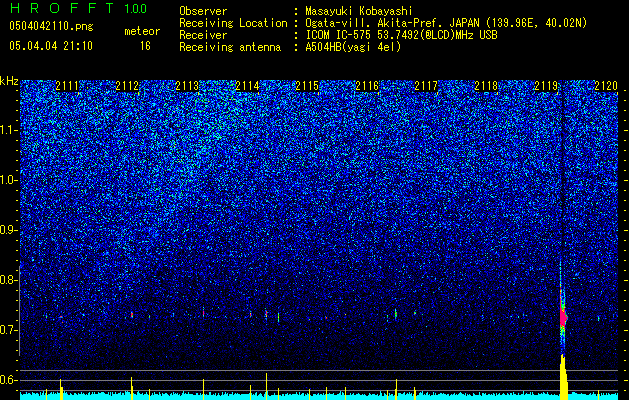Click the 2120 time marker
Screen dimensions: 629x400
tap(606, 86)
